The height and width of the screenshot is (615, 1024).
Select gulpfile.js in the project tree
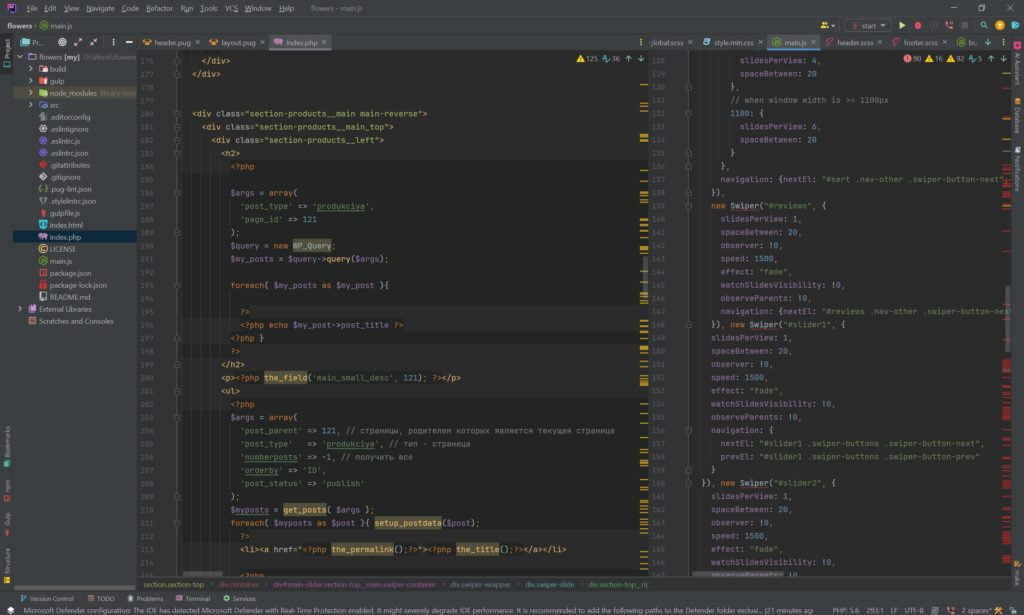(x=64, y=213)
